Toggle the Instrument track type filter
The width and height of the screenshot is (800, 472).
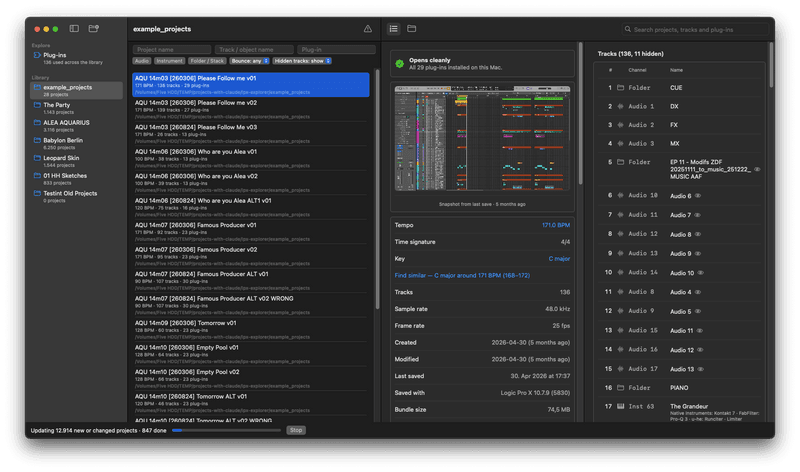[x=169, y=61]
